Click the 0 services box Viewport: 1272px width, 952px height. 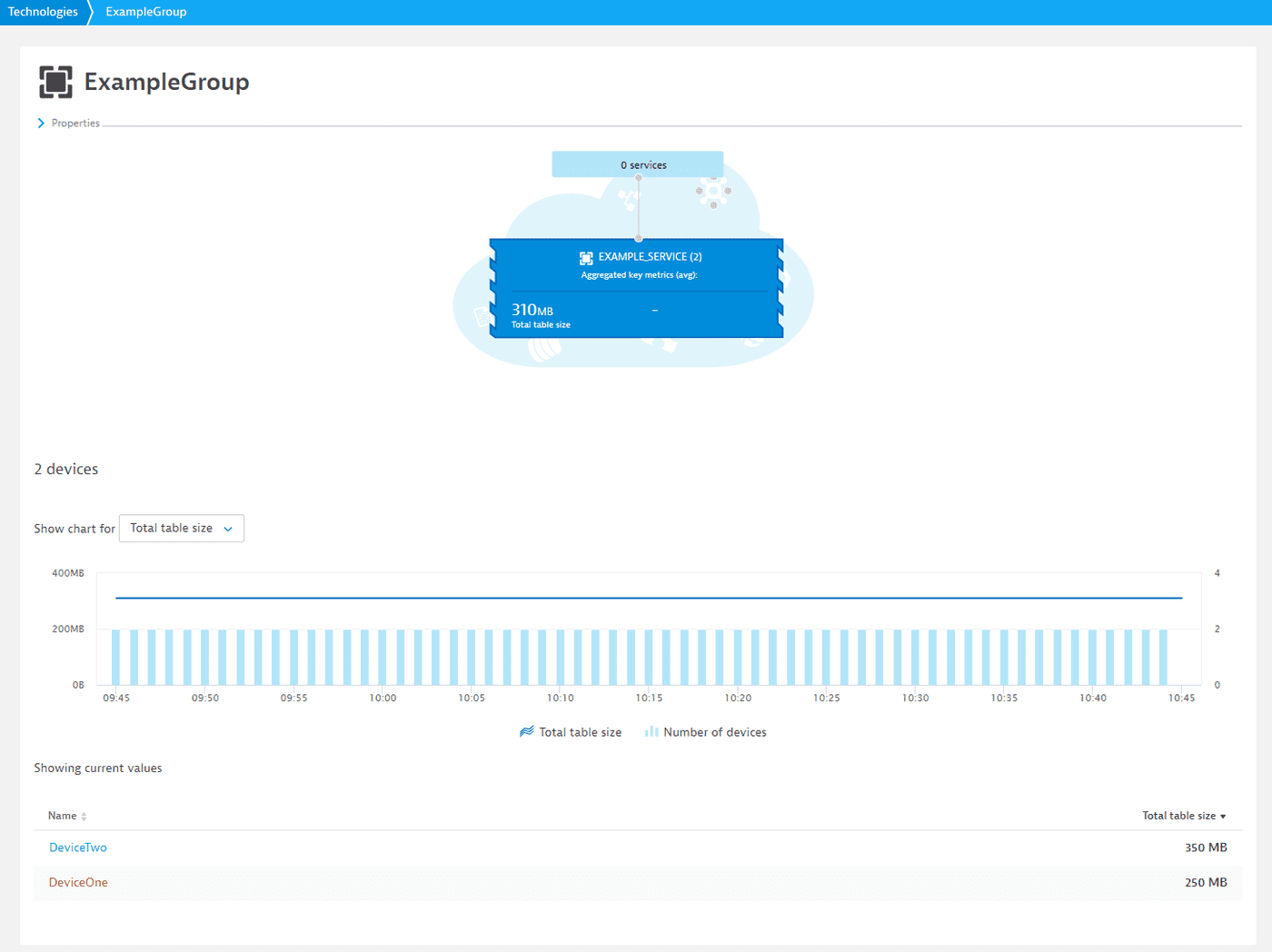click(637, 164)
